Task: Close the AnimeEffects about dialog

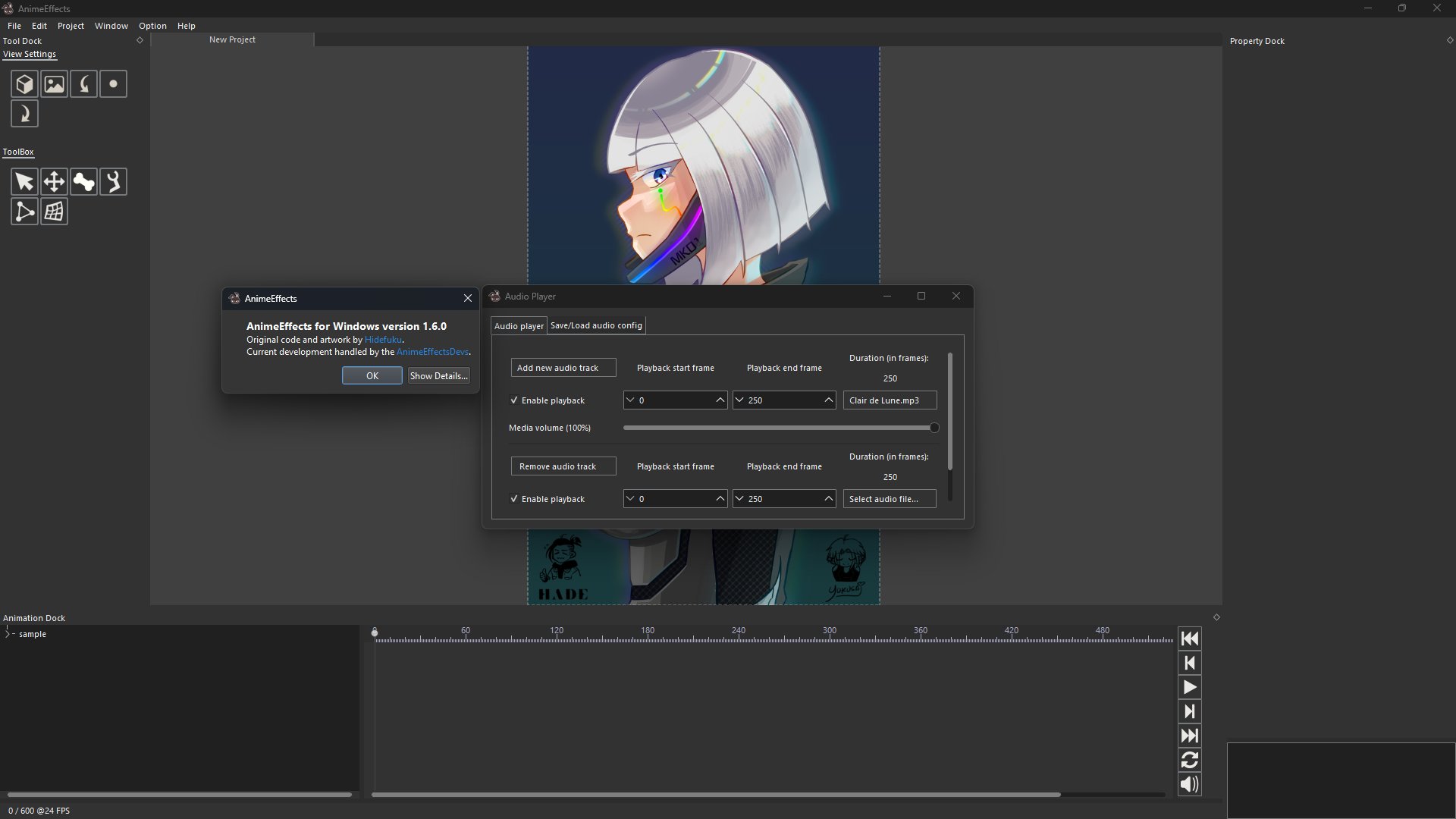Action: (x=468, y=299)
